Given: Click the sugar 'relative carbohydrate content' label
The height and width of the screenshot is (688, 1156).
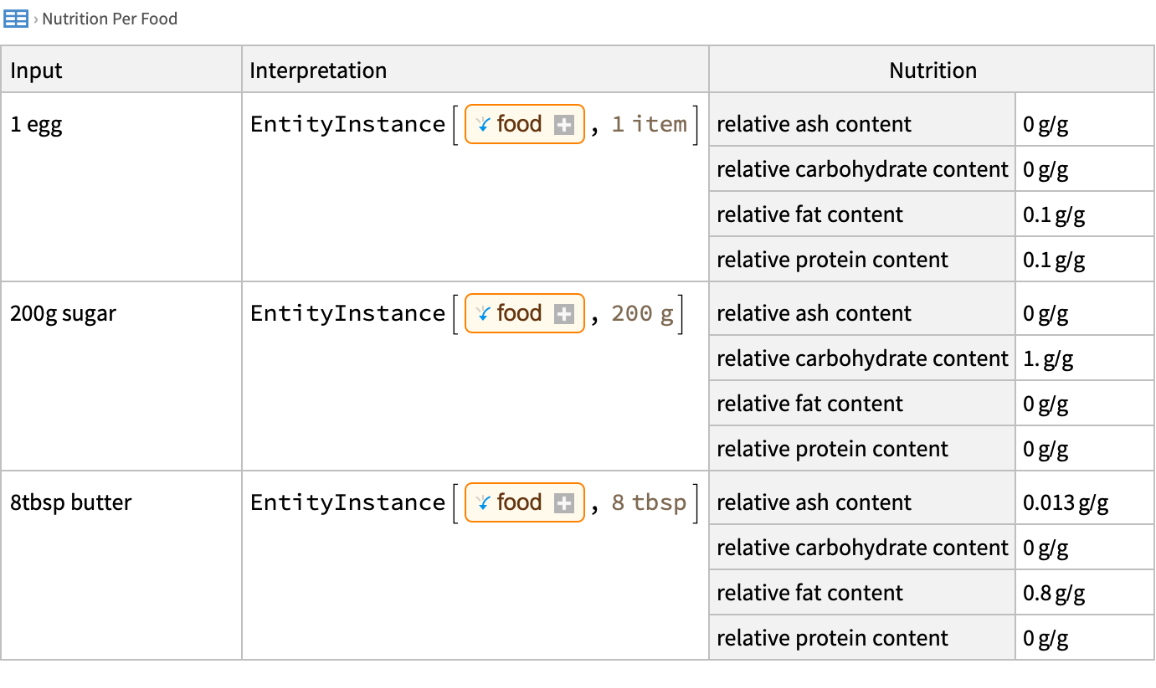Looking at the screenshot, I should [862, 359].
